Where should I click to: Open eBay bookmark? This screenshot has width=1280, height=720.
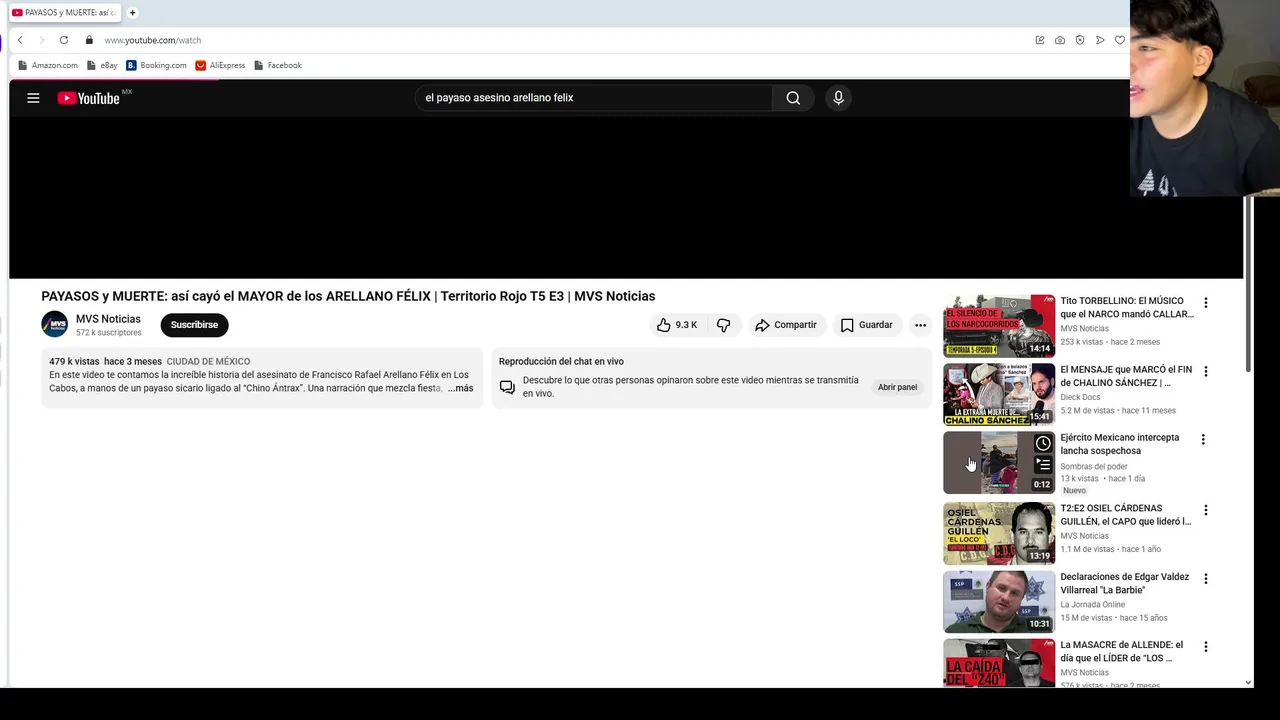tap(102, 65)
